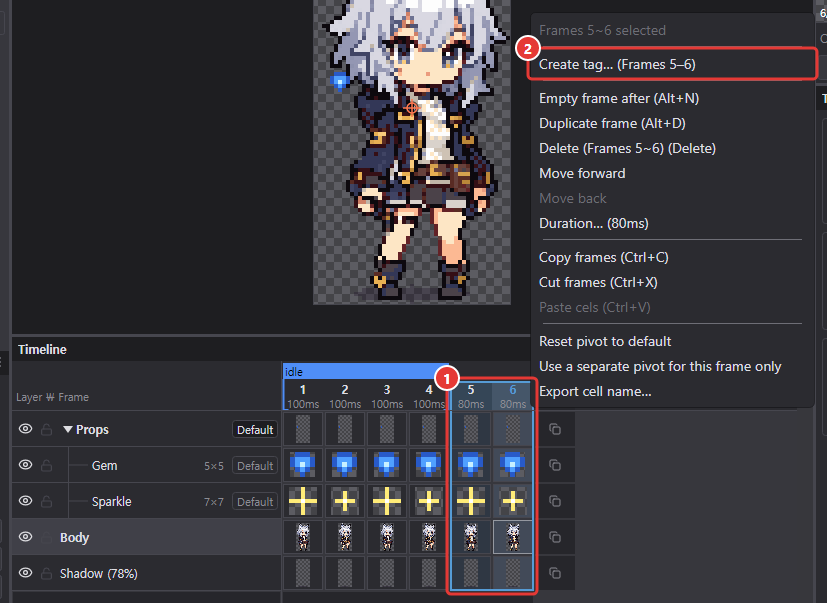Open Default dropdown on Gem row

tap(255, 466)
